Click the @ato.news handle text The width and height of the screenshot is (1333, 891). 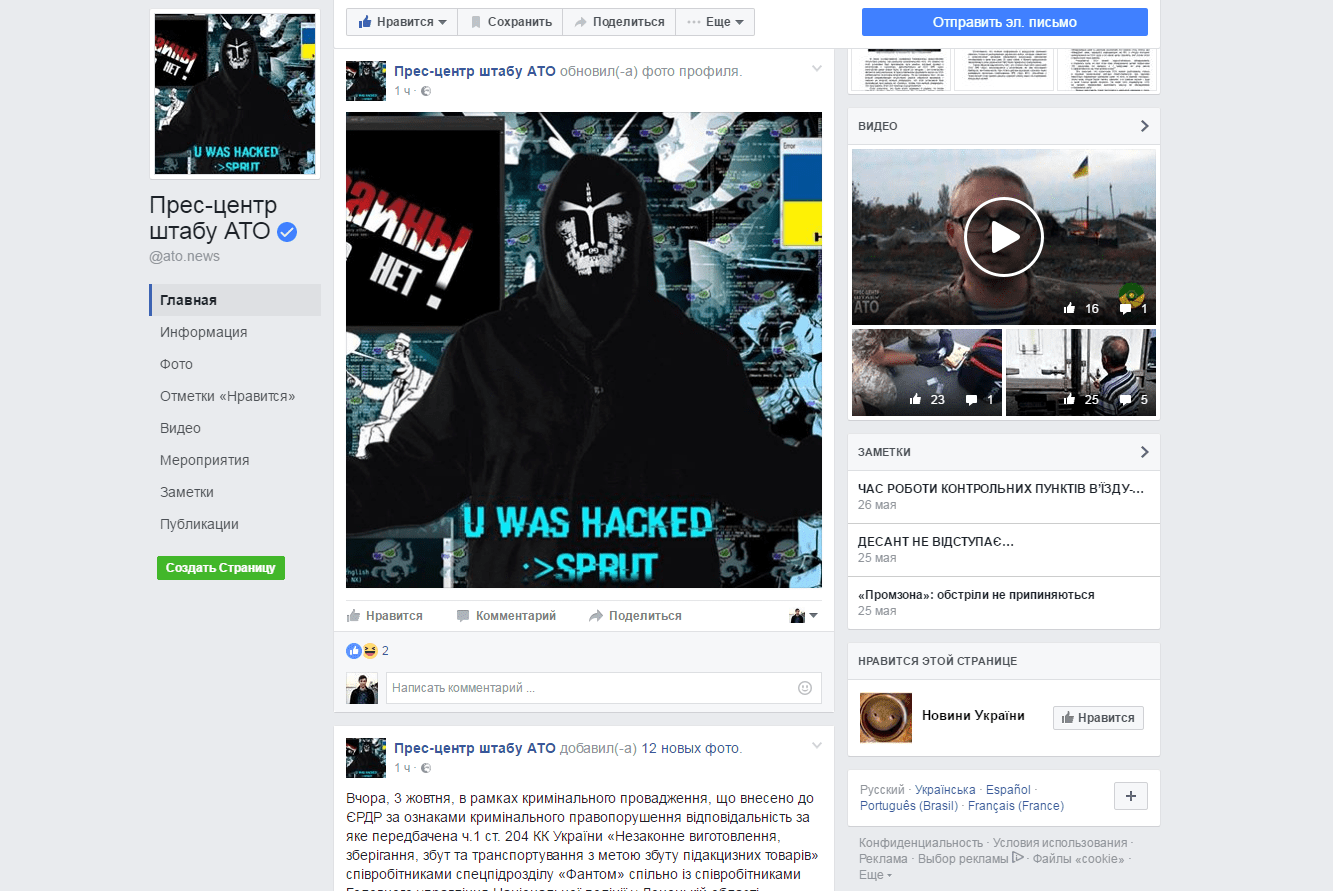(185, 256)
